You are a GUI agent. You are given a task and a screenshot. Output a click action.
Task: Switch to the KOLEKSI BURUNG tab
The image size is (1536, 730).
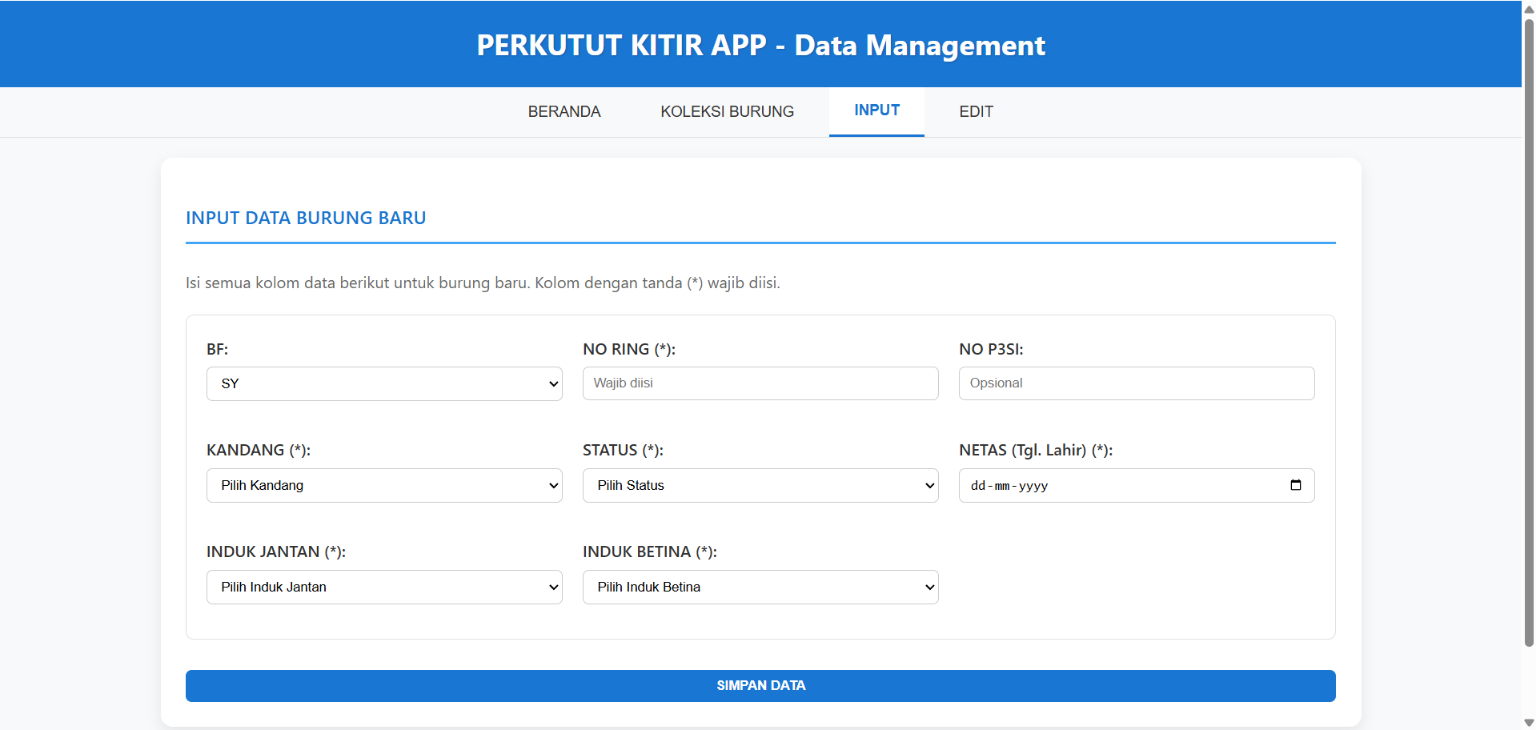pos(727,112)
